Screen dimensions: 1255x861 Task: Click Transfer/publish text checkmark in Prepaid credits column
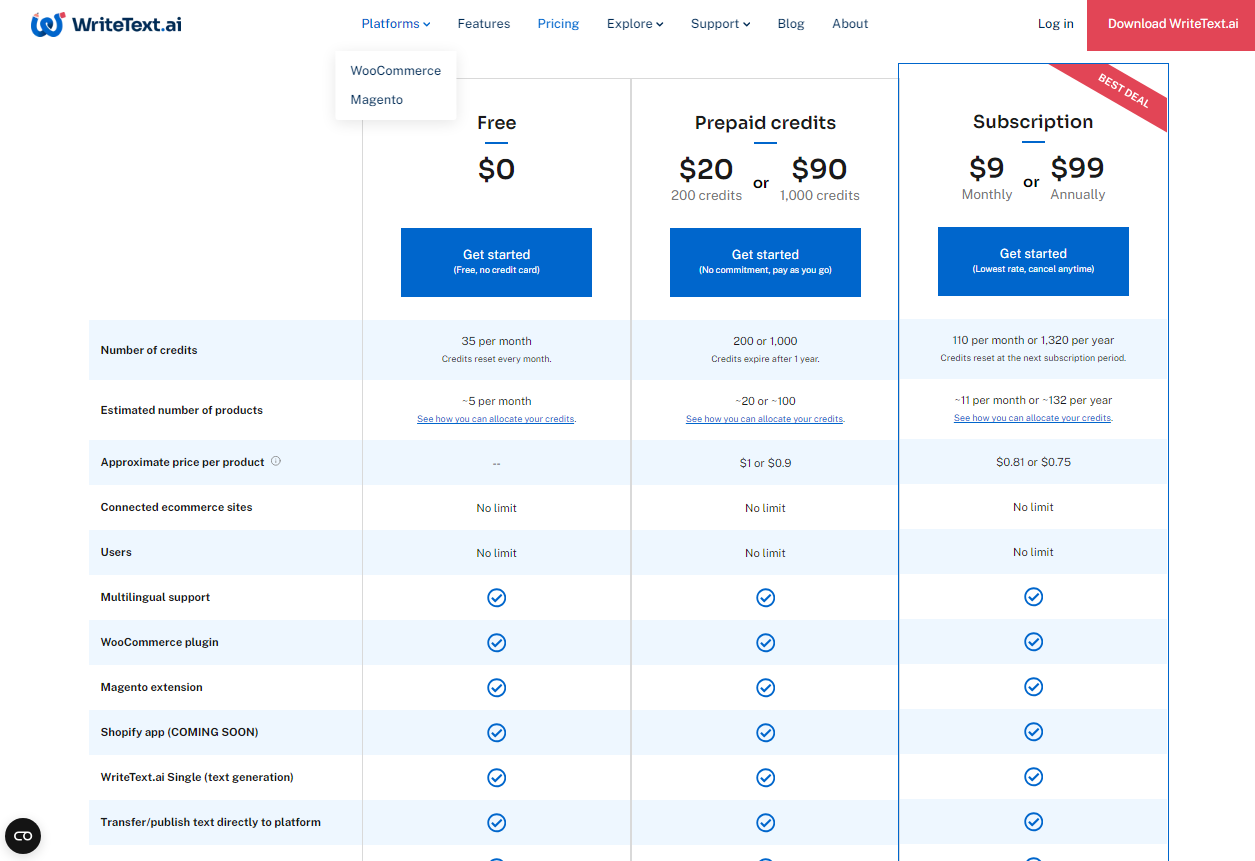[x=765, y=822]
